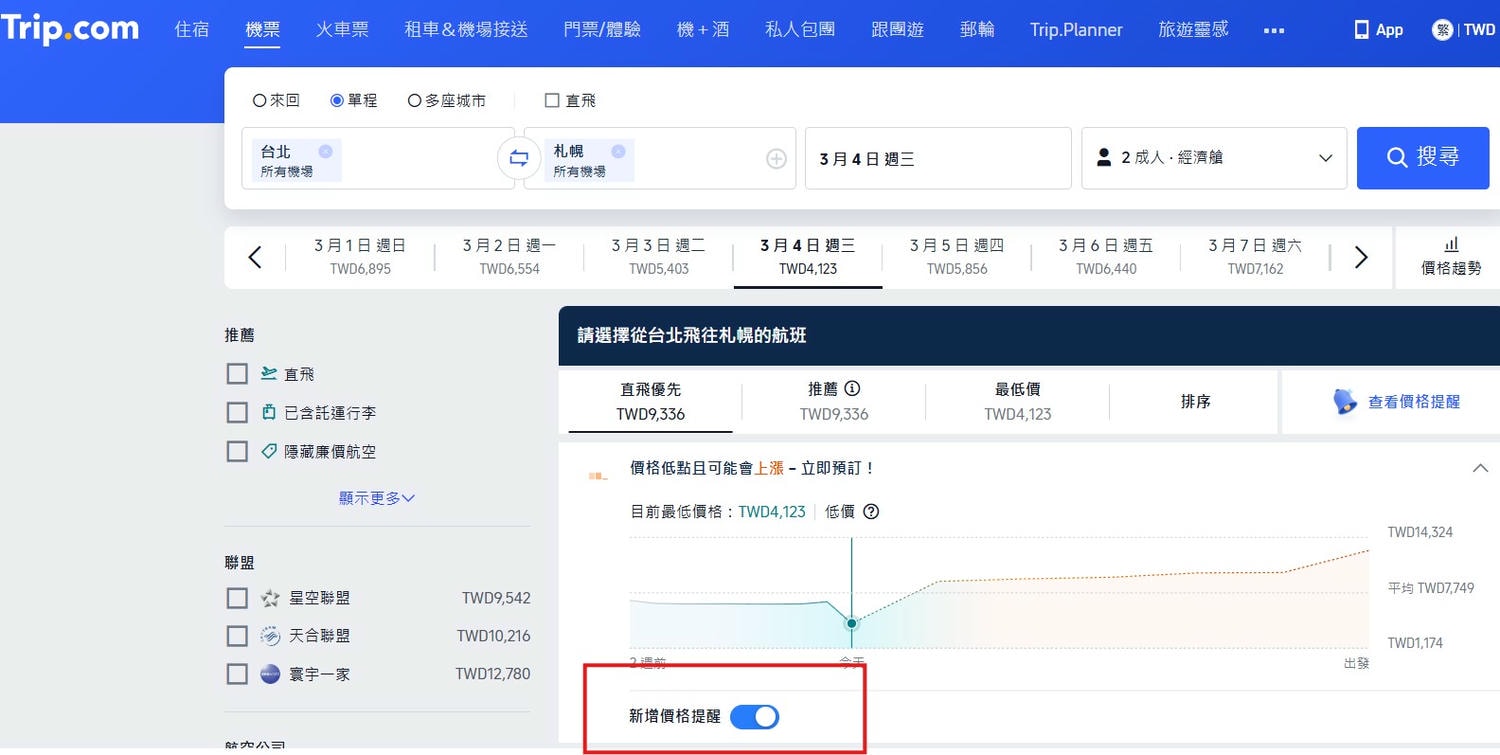Open the 跟團遊 navigation tab

[897, 30]
